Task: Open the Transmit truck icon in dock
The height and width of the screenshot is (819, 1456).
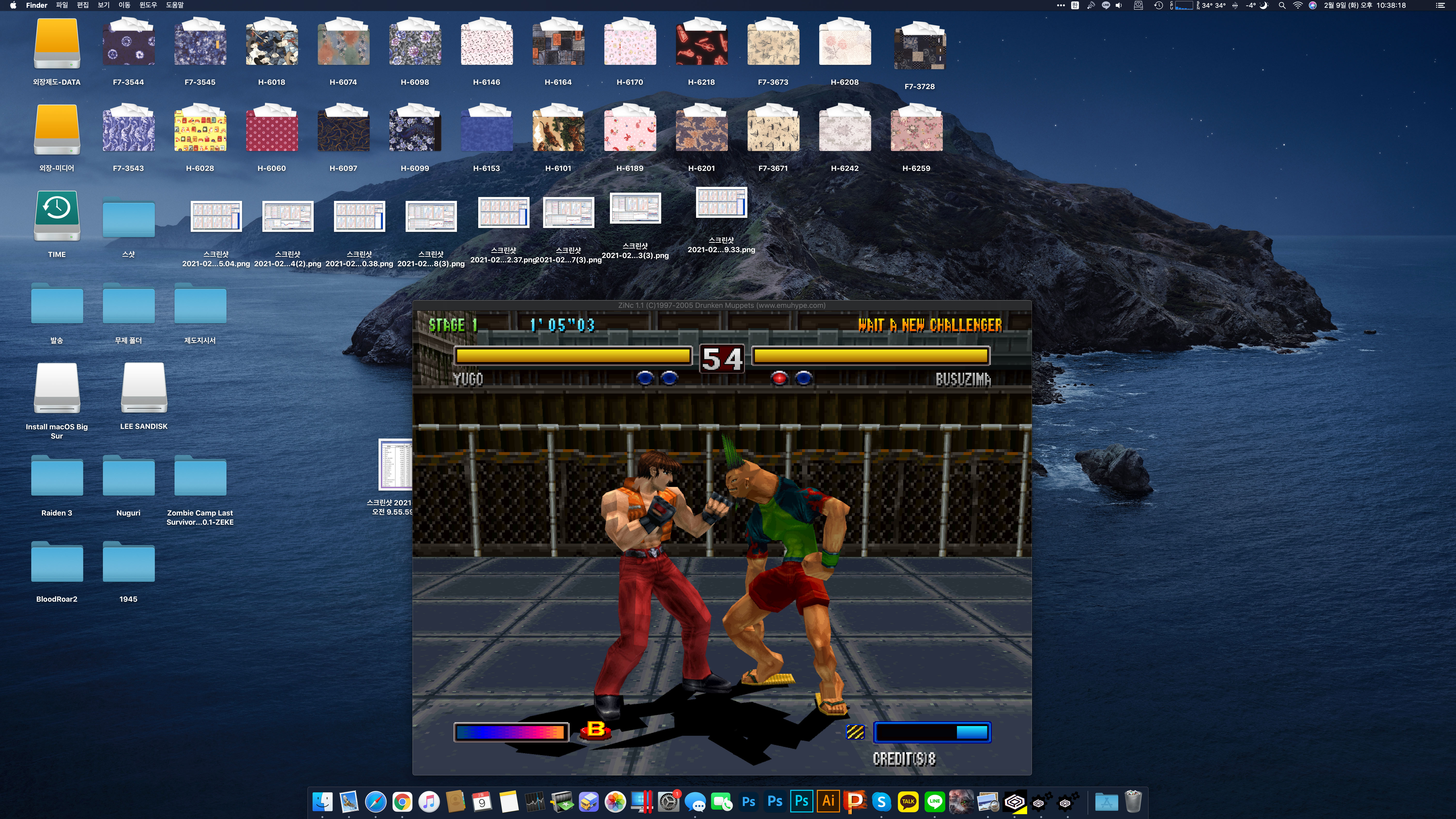Action: click(x=588, y=802)
